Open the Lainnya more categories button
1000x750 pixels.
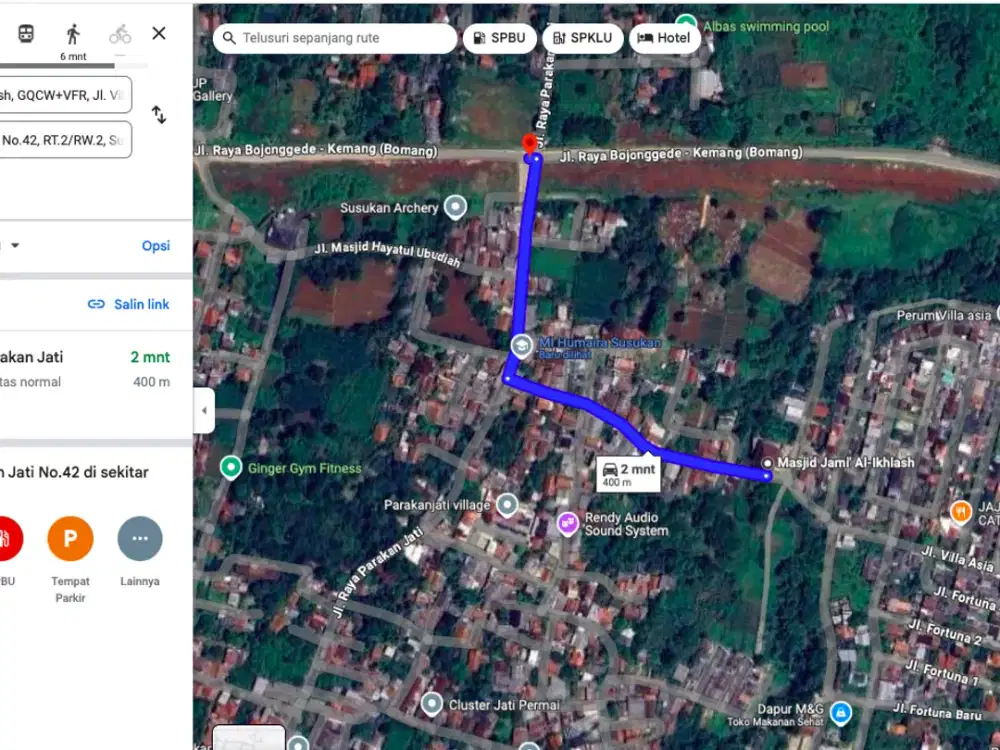[139, 539]
